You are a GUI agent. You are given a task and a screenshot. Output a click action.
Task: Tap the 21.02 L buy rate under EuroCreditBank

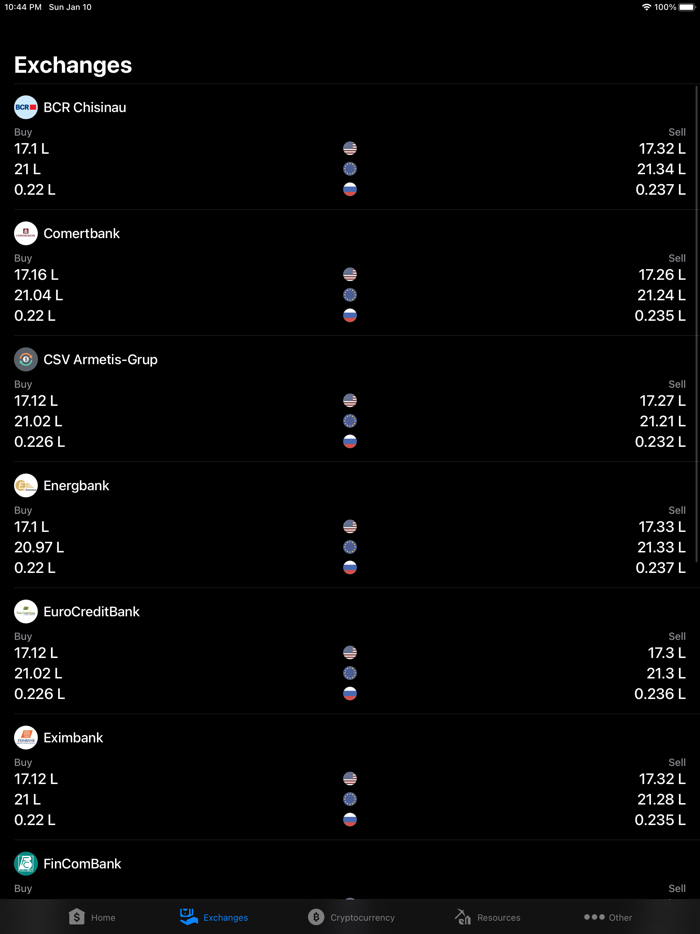pyautogui.click(x=38, y=673)
